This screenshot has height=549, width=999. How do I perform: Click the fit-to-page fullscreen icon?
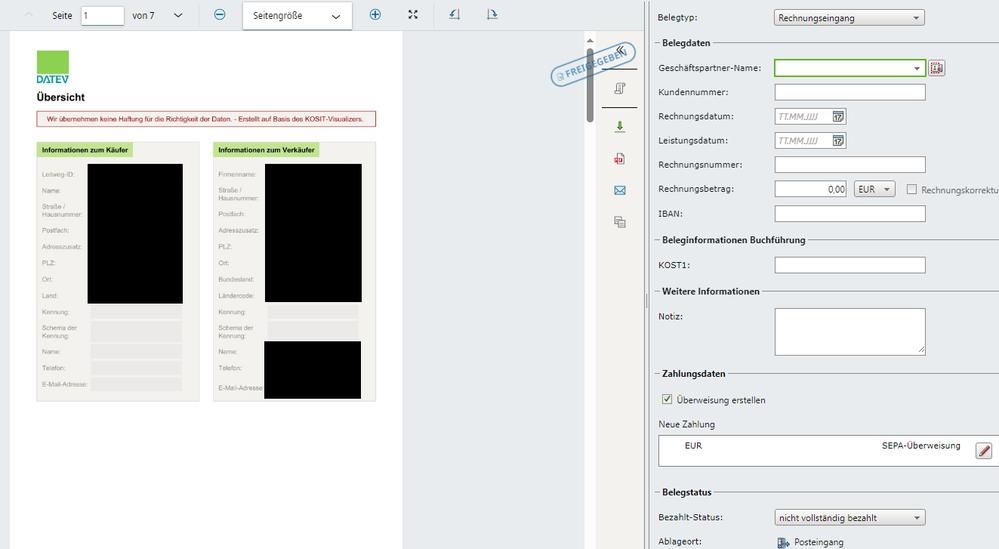click(413, 15)
